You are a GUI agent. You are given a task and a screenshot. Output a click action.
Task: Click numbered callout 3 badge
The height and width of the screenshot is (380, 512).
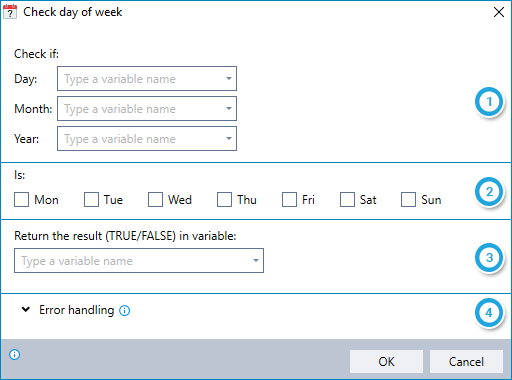pyautogui.click(x=489, y=257)
